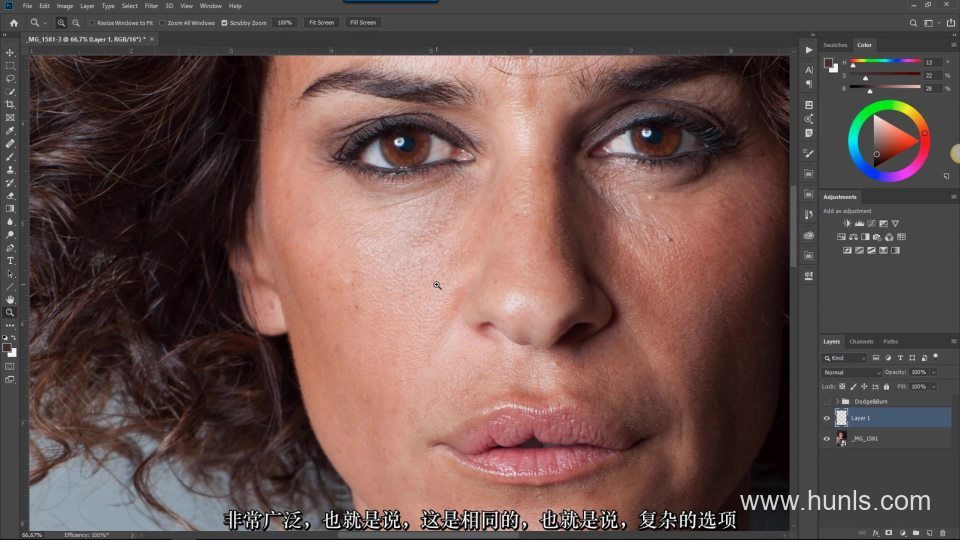Switch to the Channels tab
Image resolution: width=960 pixels, height=540 pixels.
click(x=861, y=342)
